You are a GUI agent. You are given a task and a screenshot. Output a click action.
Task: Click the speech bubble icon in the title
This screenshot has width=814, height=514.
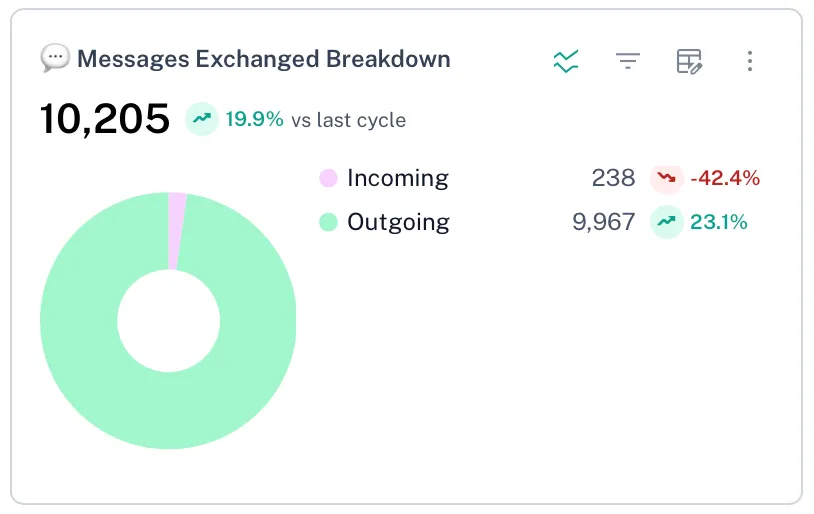pyautogui.click(x=54, y=59)
